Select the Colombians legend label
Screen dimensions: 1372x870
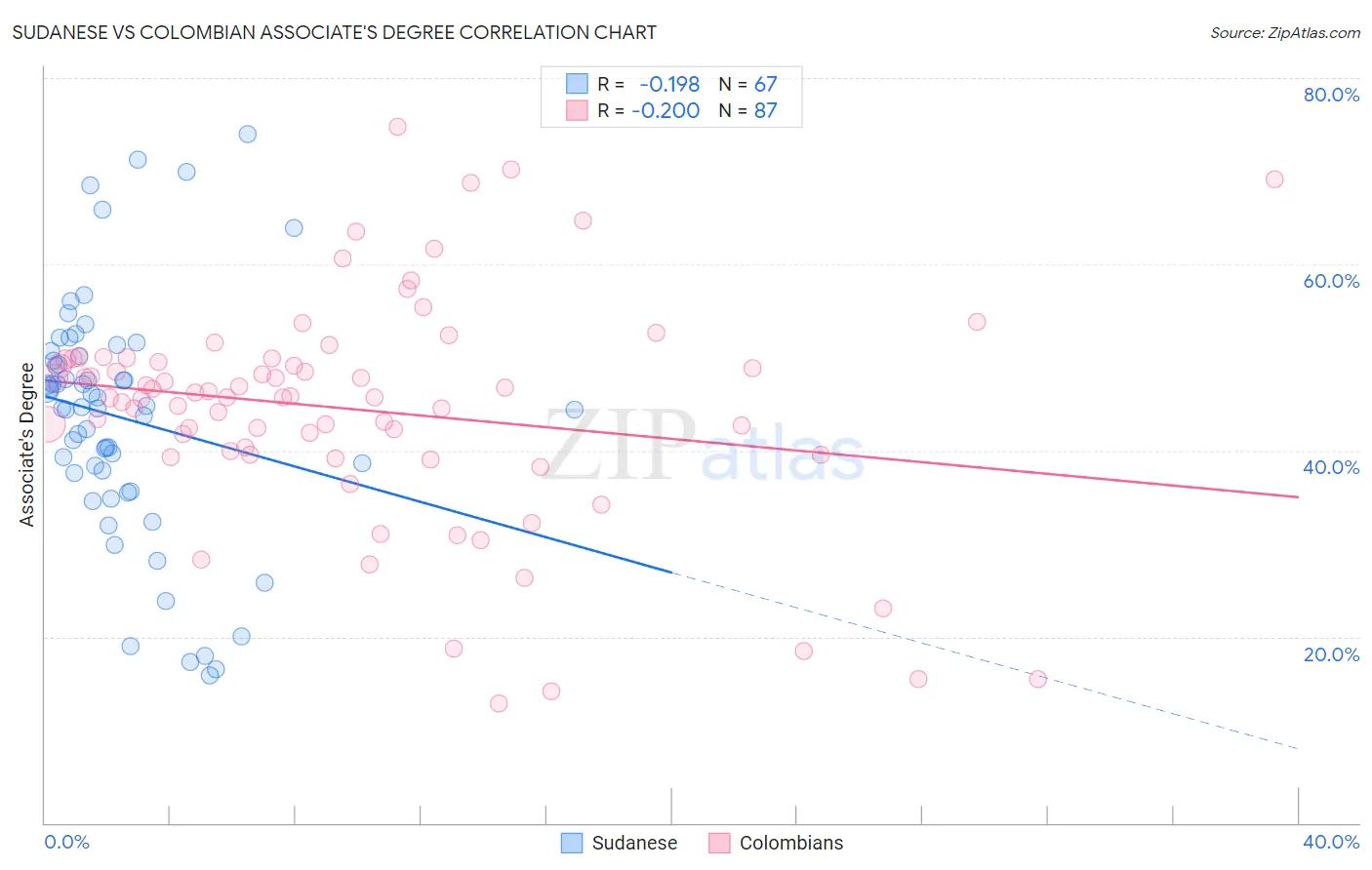point(791,843)
